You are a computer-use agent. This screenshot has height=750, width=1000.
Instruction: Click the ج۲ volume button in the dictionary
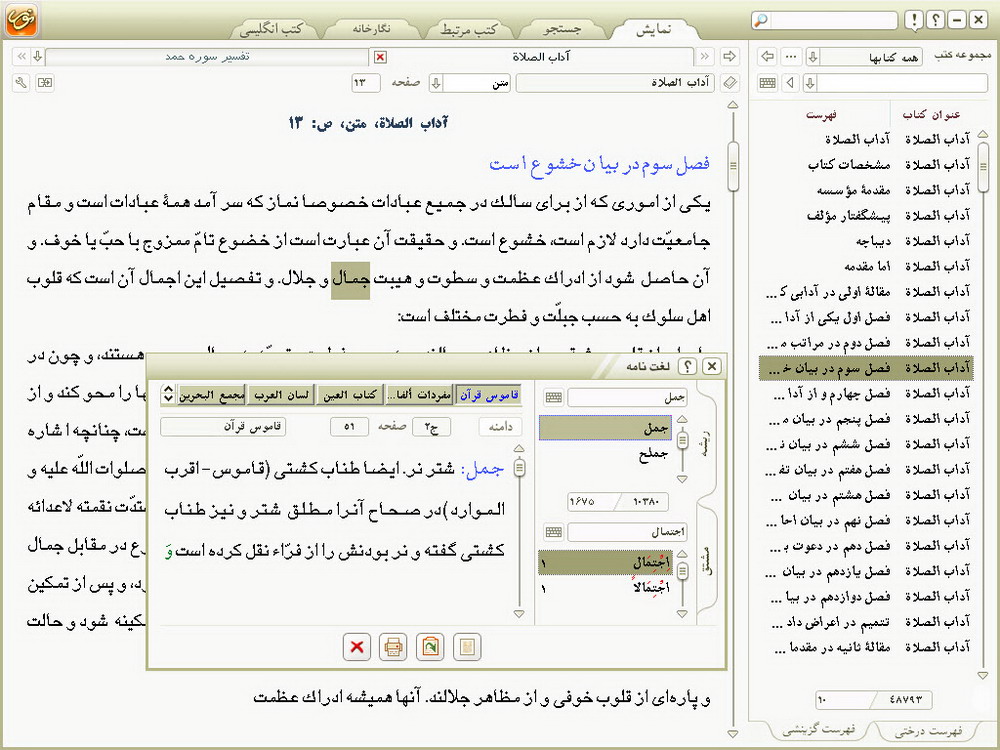[431, 427]
